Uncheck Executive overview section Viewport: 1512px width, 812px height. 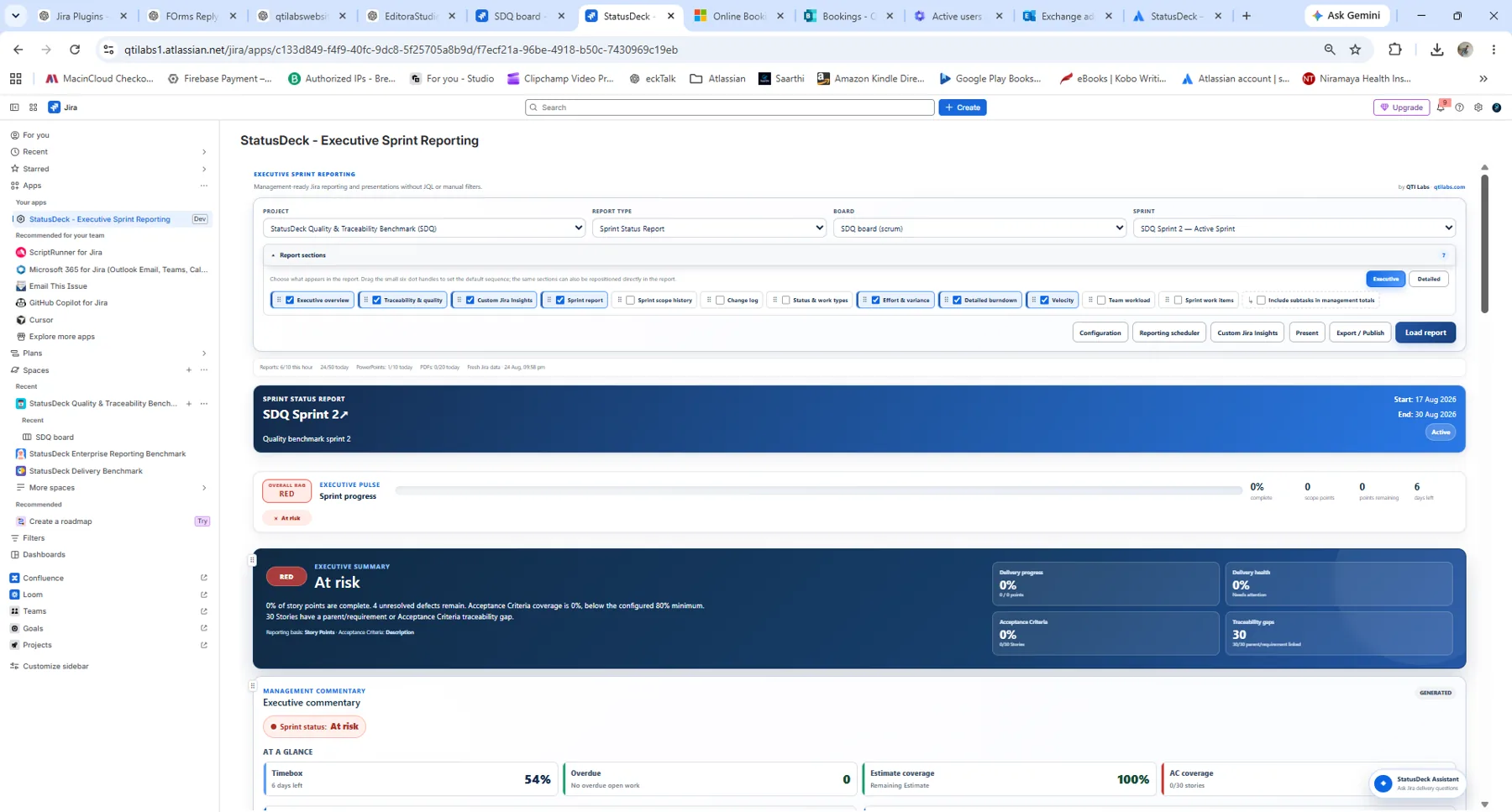(290, 301)
